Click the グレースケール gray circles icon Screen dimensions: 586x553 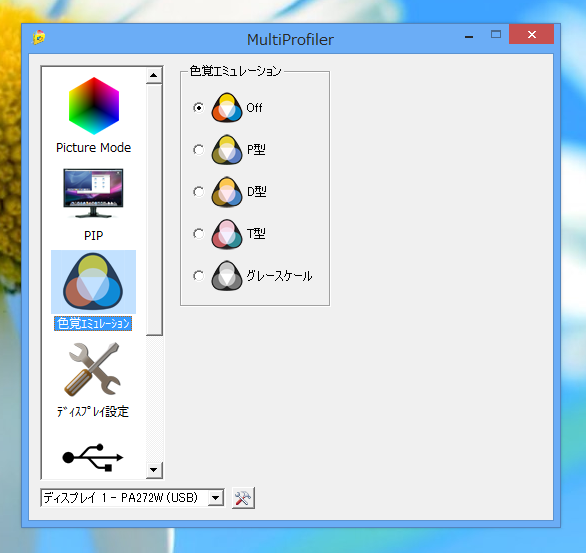(227, 276)
